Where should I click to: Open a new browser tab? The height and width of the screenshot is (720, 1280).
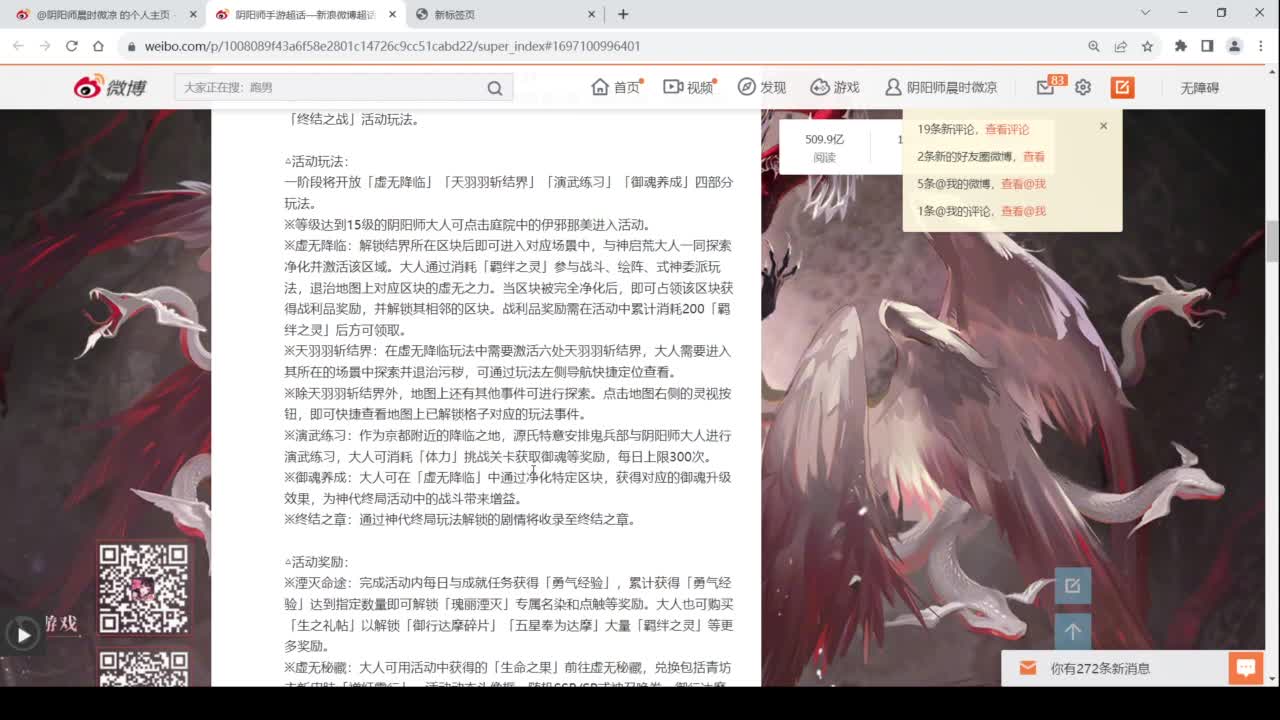[623, 14]
